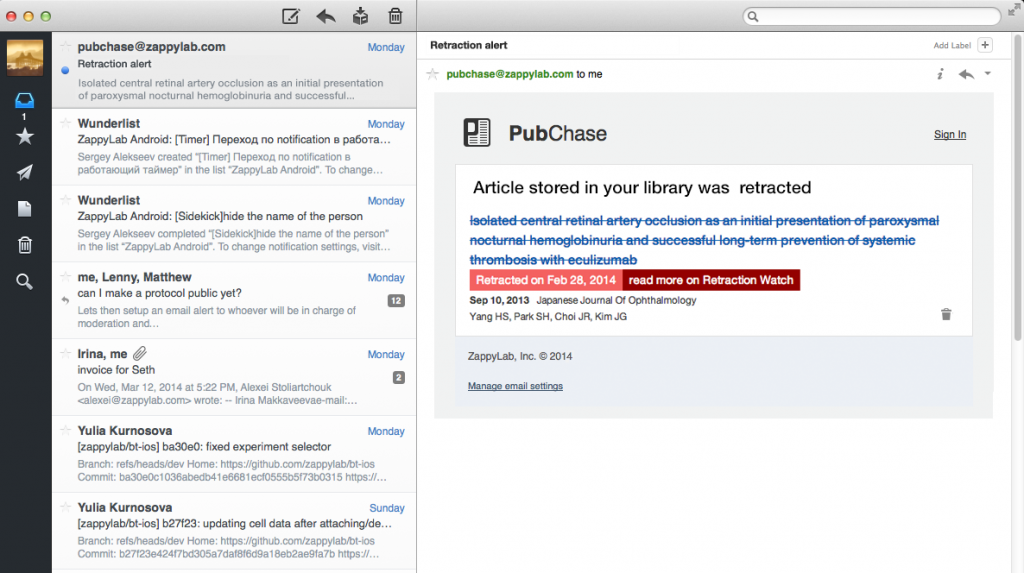Click Retraction alert subject header
Image resolution: width=1024 pixels, height=573 pixels.
pos(468,45)
